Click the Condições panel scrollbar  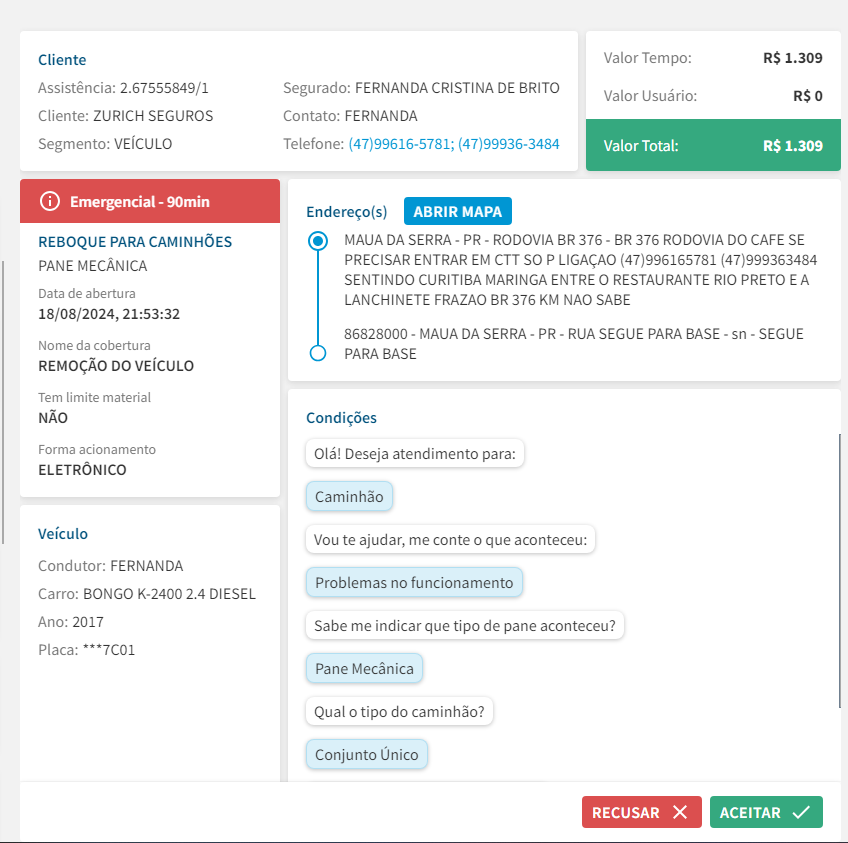click(x=839, y=570)
